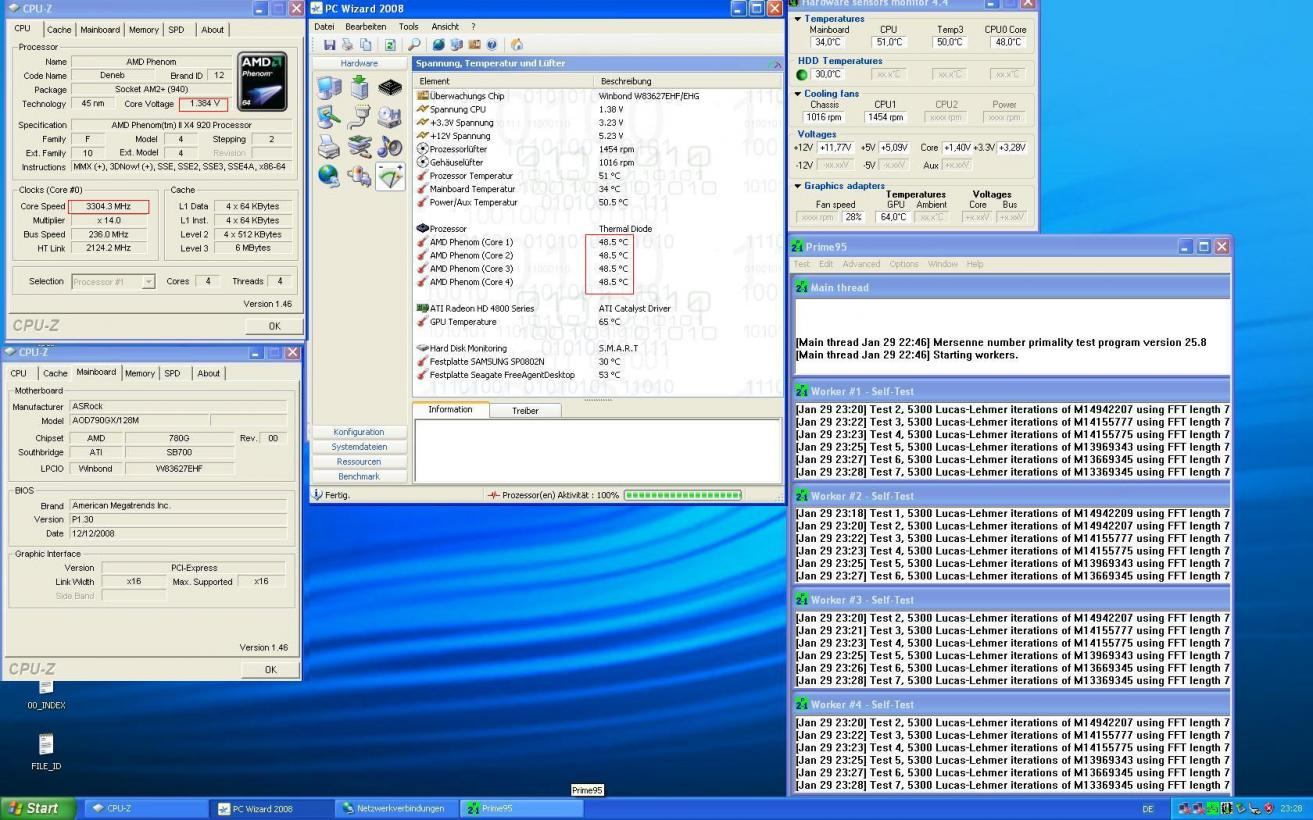This screenshot has width=1313, height=820.
Task: Click the blue Help question mark toolbar icon
Action: 492,44
